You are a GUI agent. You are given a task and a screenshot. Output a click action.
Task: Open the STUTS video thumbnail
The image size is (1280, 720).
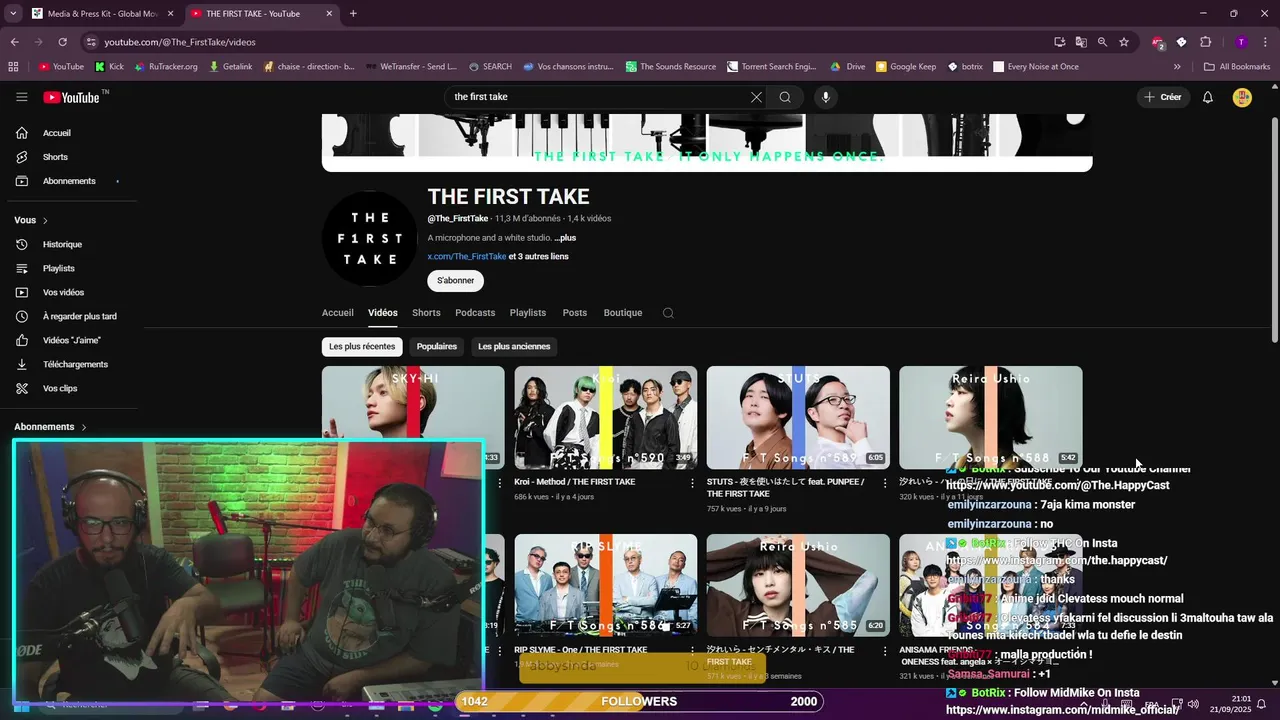(798, 418)
